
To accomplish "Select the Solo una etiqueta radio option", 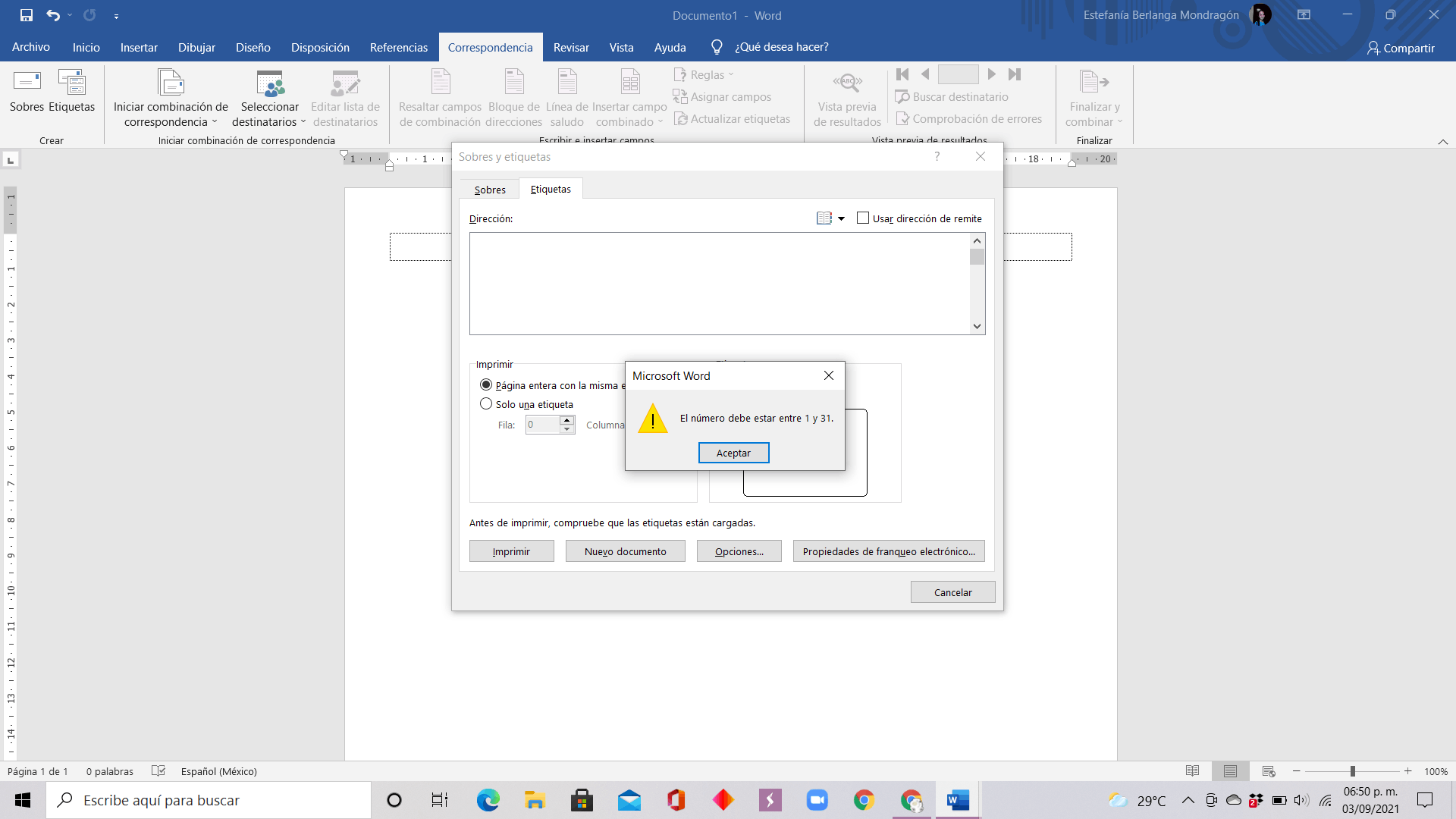I will click(486, 404).
